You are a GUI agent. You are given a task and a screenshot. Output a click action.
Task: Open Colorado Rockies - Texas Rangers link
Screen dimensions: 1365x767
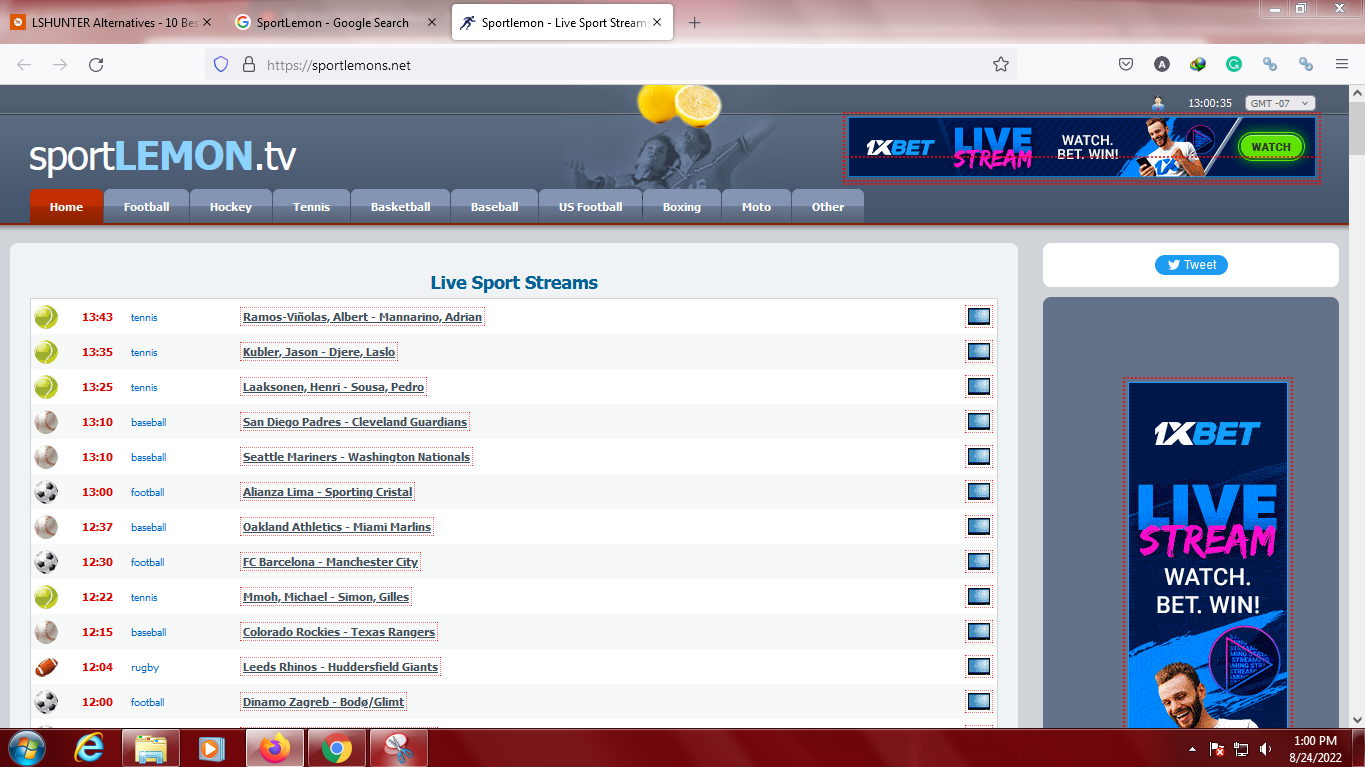(339, 632)
